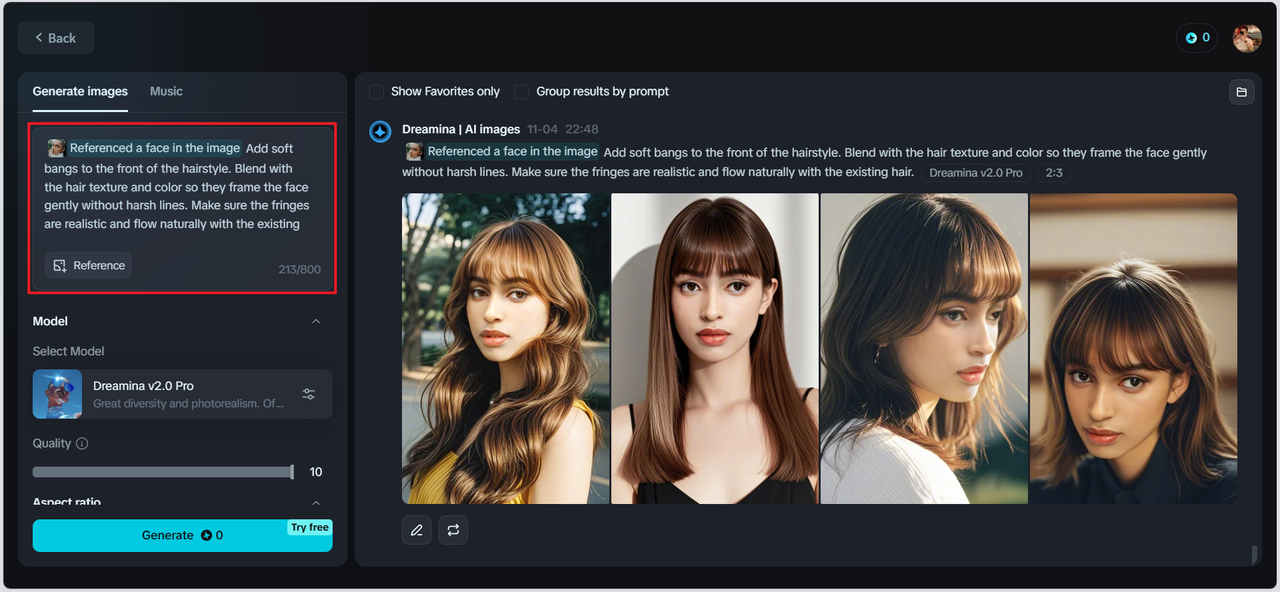This screenshot has width=1280, height=592.
Task: Click the referenced face thumbnail in prompt box
Action: click(56, 148)
